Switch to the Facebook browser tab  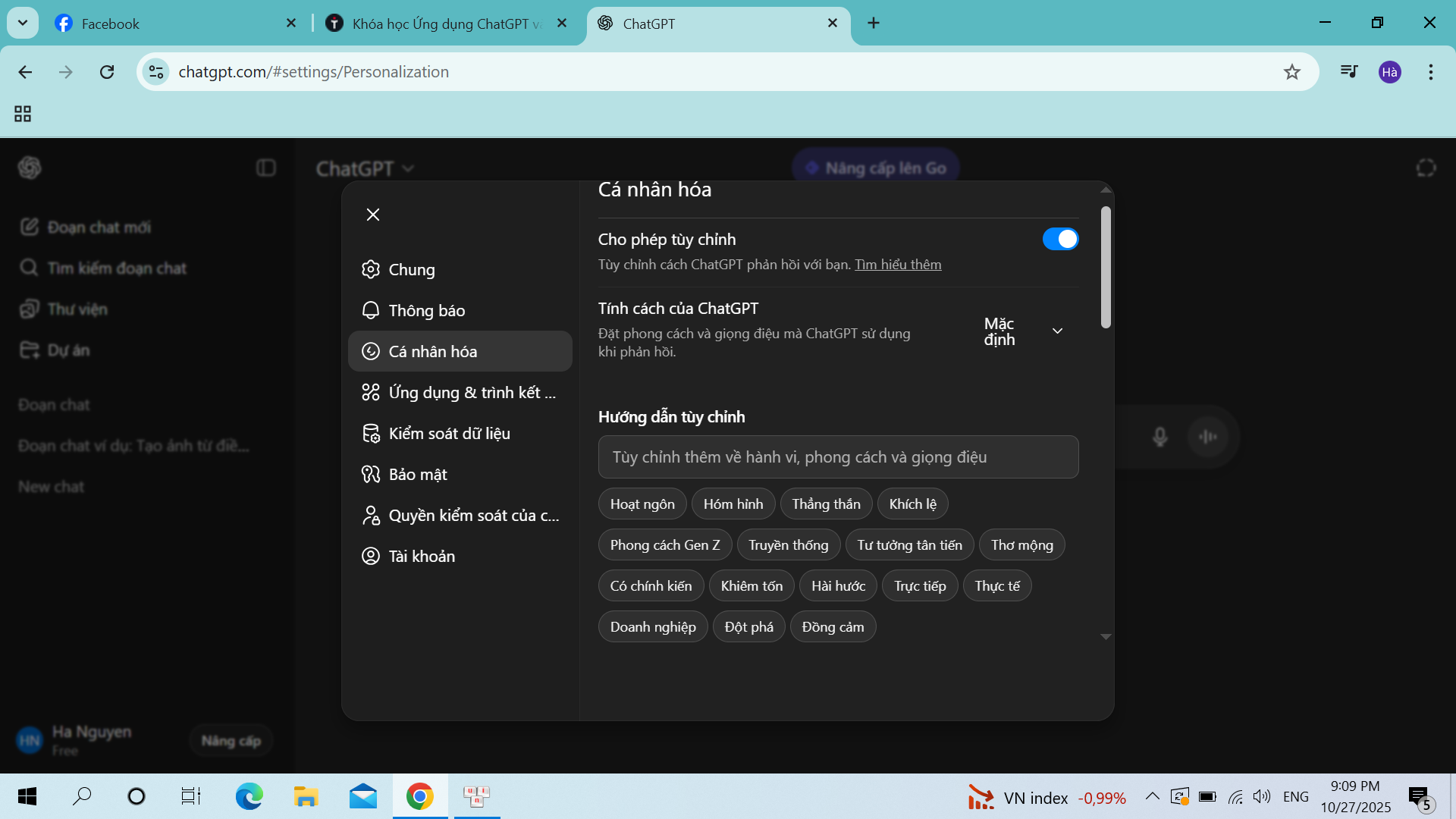pyautogui.click(x=111, y=24)
